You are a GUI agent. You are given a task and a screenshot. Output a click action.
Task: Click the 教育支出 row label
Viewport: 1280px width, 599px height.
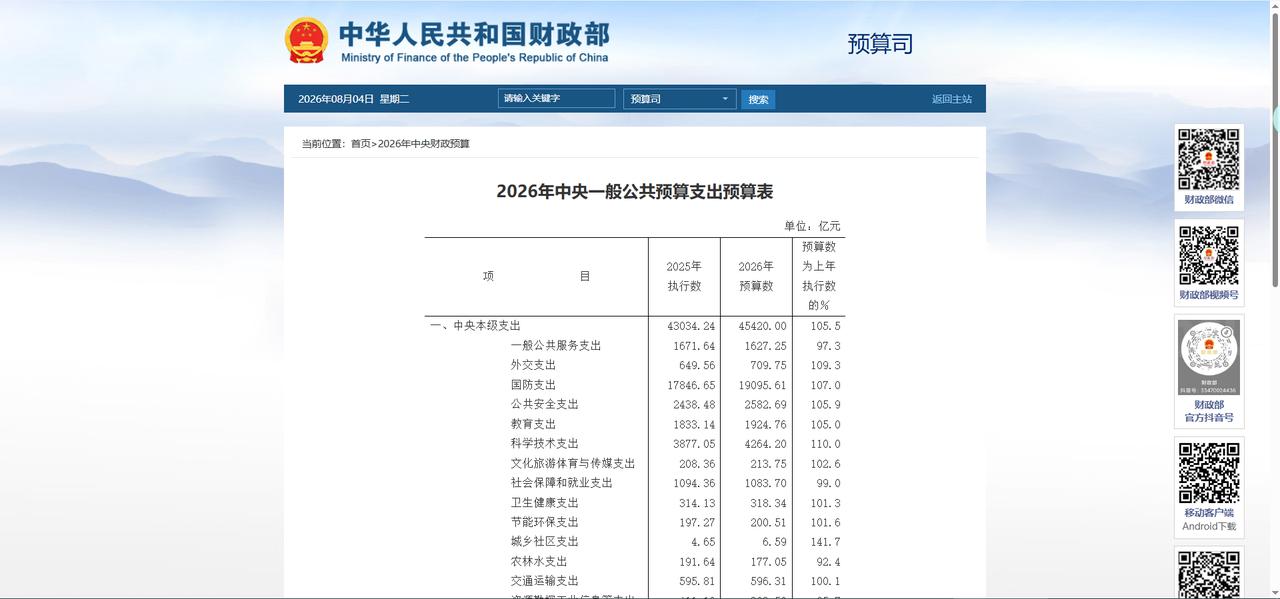point(533,424)
